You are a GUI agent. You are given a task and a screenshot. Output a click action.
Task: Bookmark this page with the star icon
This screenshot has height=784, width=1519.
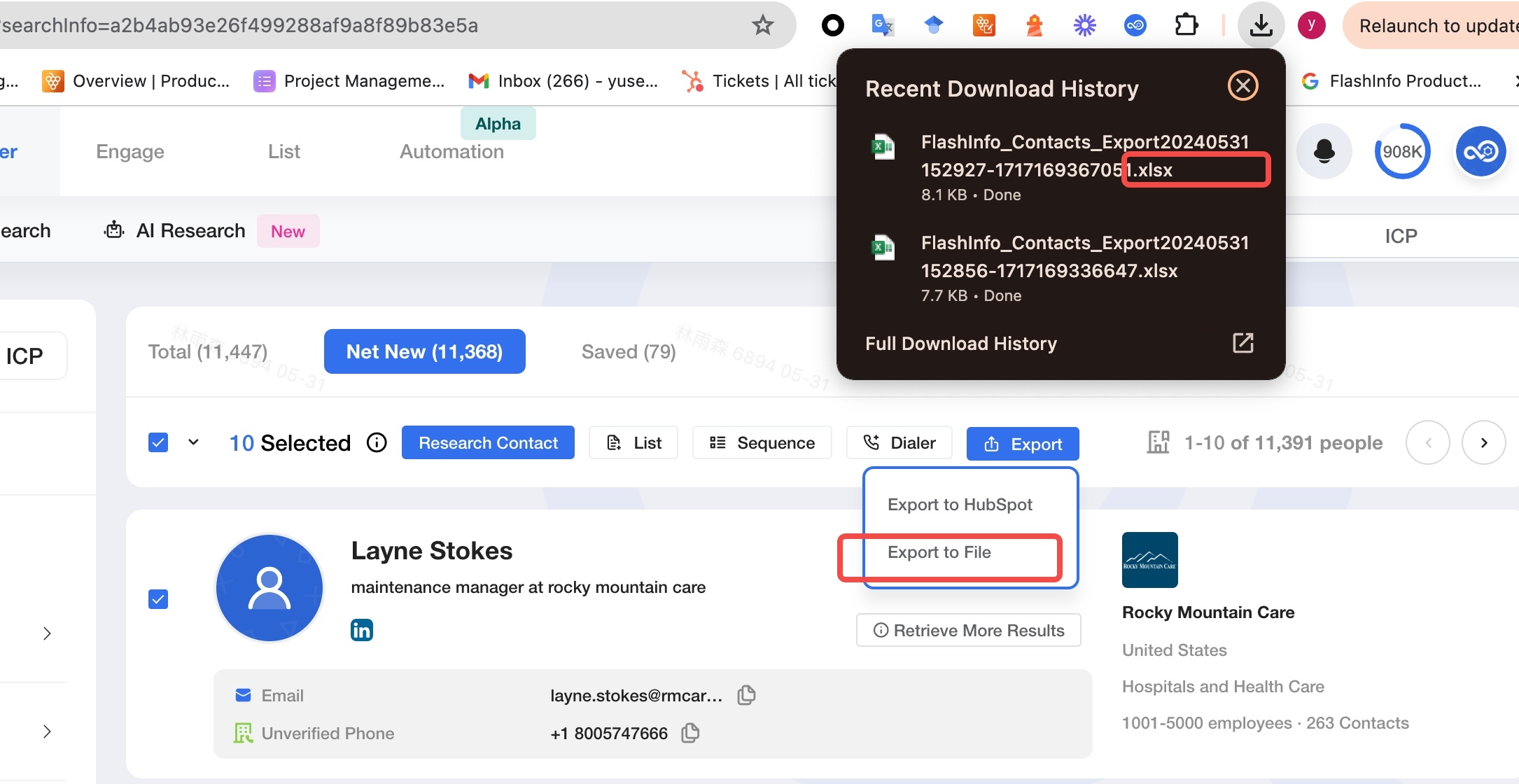(762, 25)
